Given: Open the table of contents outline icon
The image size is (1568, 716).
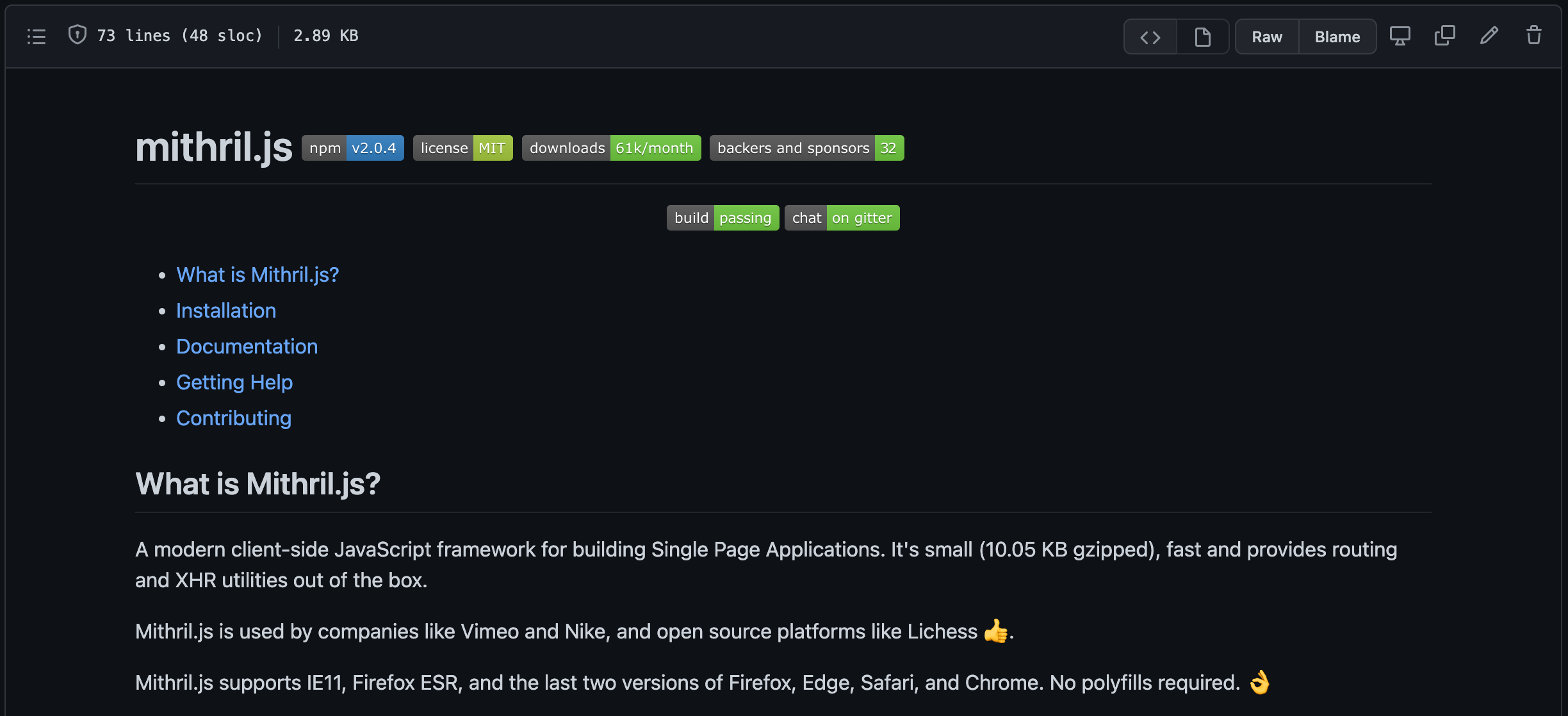Looking at the screenshot, I should click(37, 37).
